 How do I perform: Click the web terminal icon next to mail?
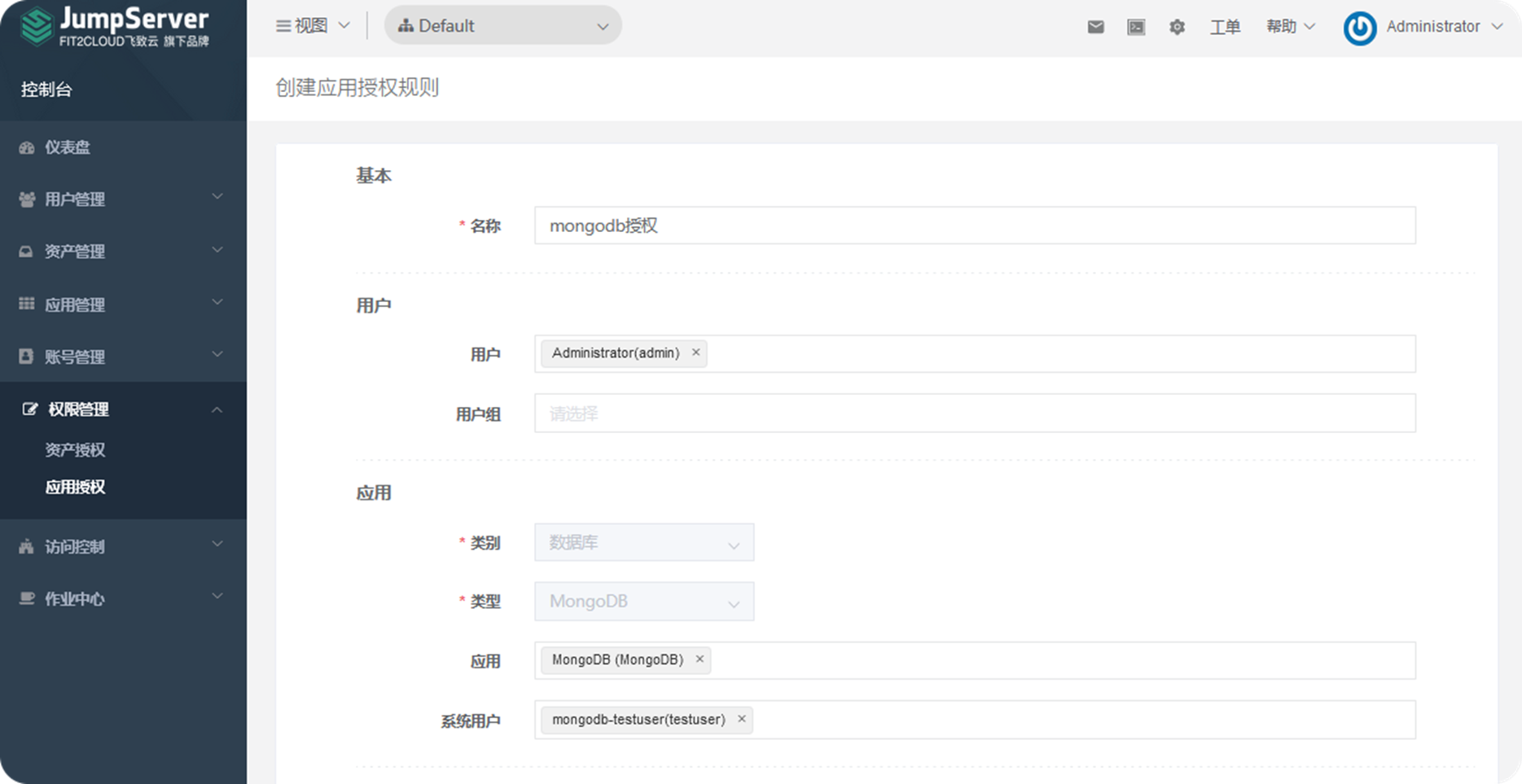[x=1136, y=26]
